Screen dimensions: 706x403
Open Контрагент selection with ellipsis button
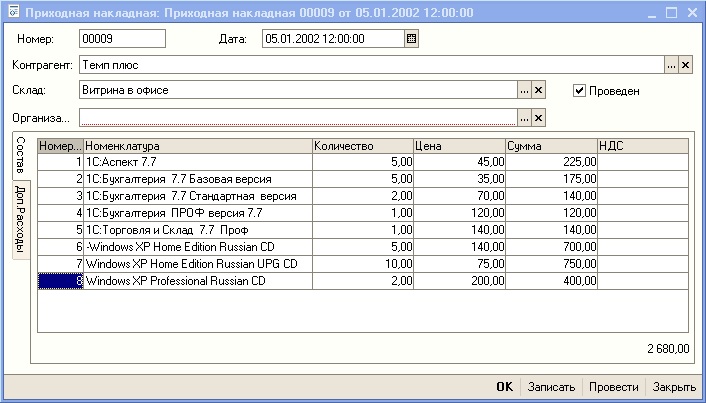coord(671,65)
